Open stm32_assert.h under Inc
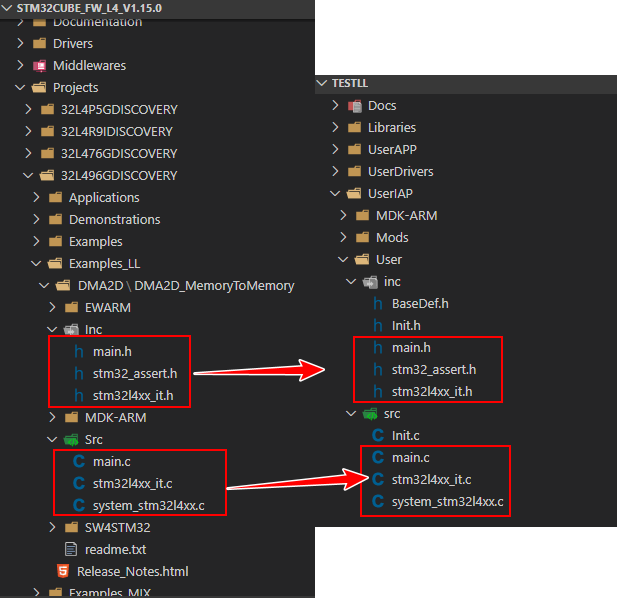 [x=135, y=374]
